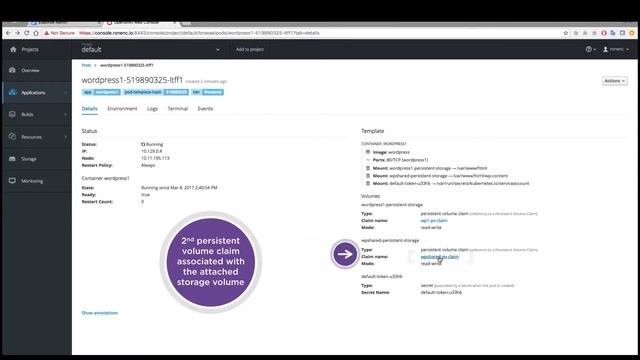The image size is (640, 360).
Task: Click the Not Secure warning triangle
Action: click(x=47, y=33)
